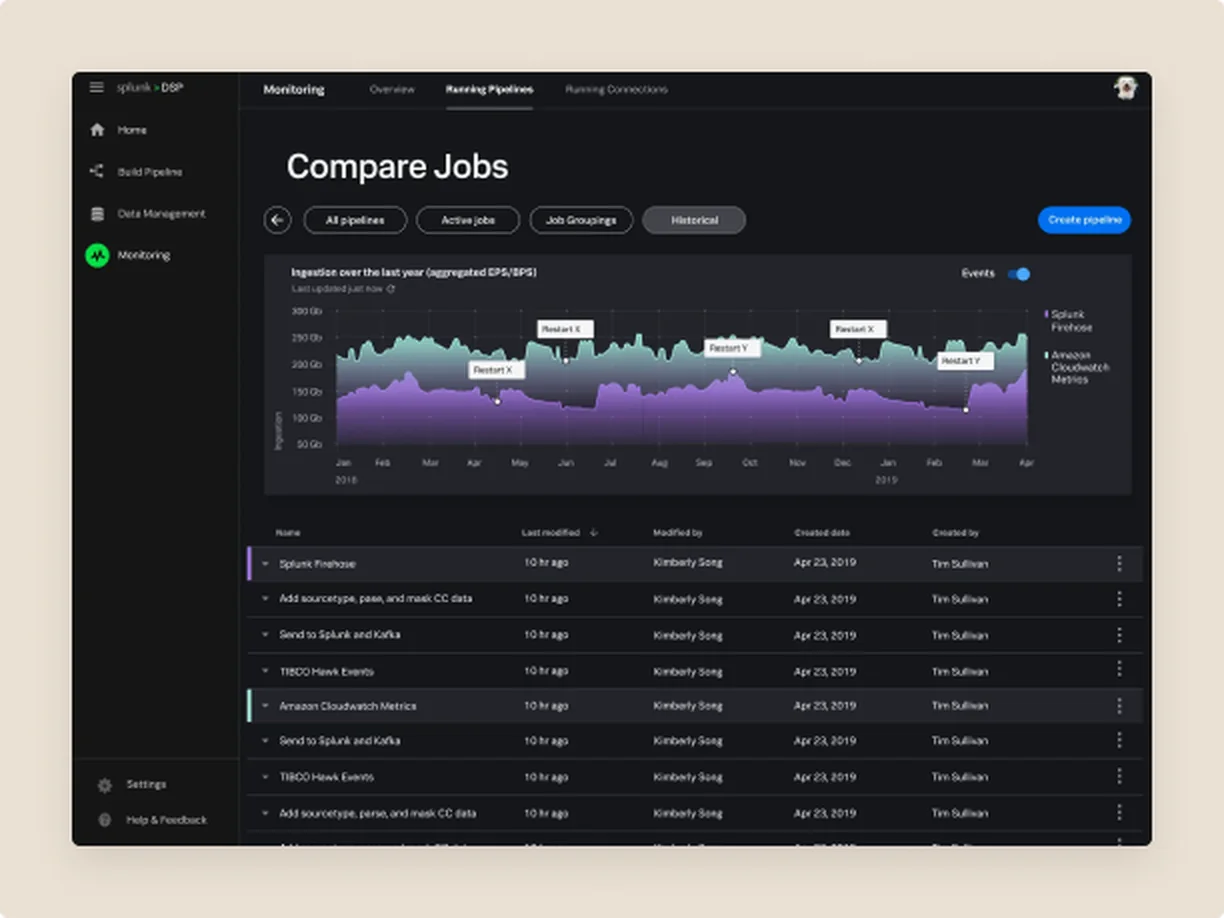Expand last Add sourcetype, parse, and mask row
The image size is (1224, 918).
click(x=265, y=814)
